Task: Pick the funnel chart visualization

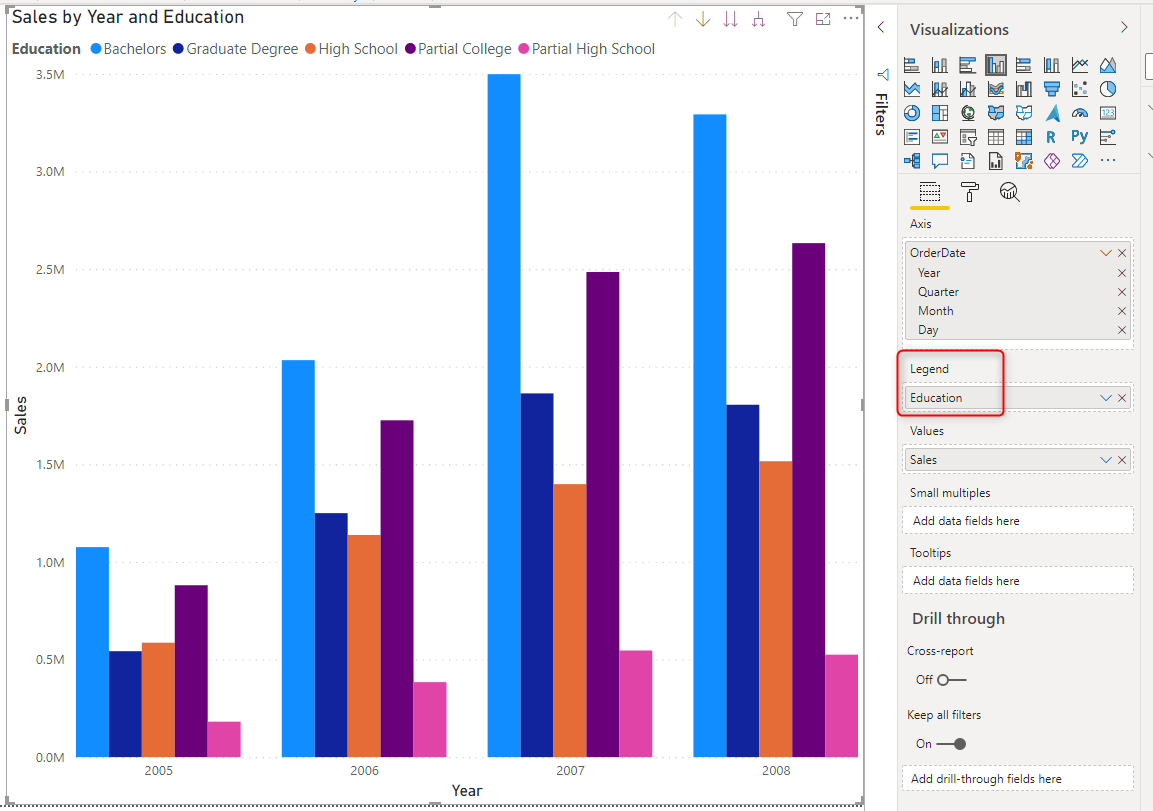Action: click(x=1051, y=89)
